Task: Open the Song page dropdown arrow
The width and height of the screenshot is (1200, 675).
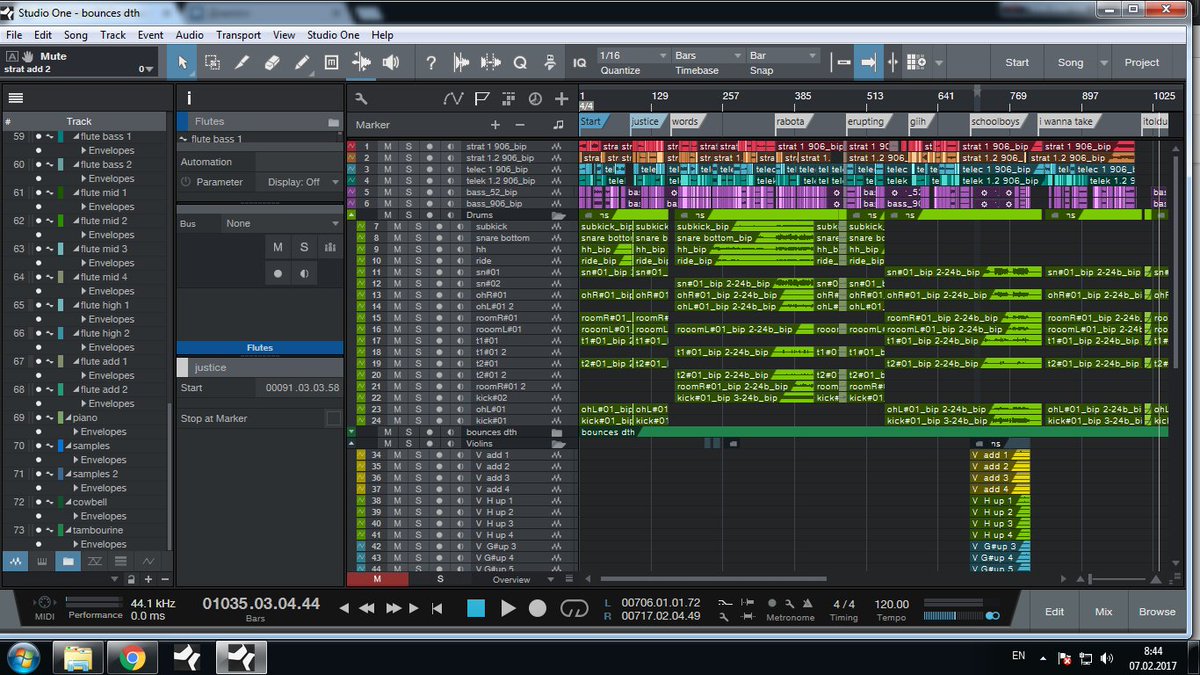Action: [x=1103, y=63]
